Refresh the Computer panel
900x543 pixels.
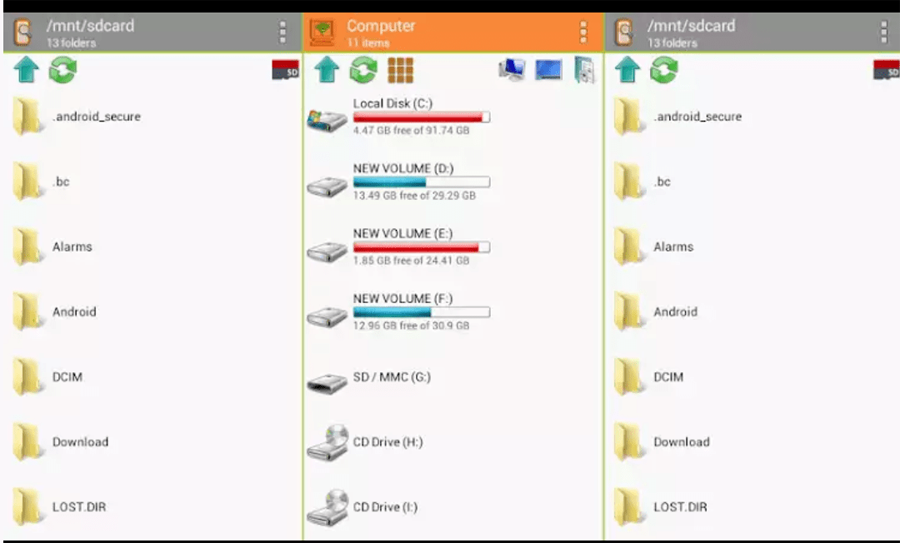pos(363,70)
